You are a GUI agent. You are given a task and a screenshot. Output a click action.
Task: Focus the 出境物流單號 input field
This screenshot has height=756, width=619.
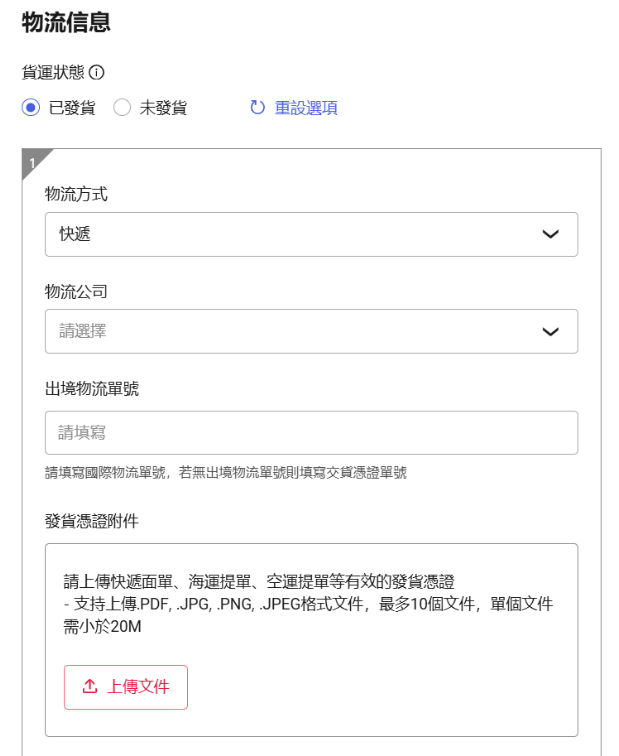tap(311, 433)
